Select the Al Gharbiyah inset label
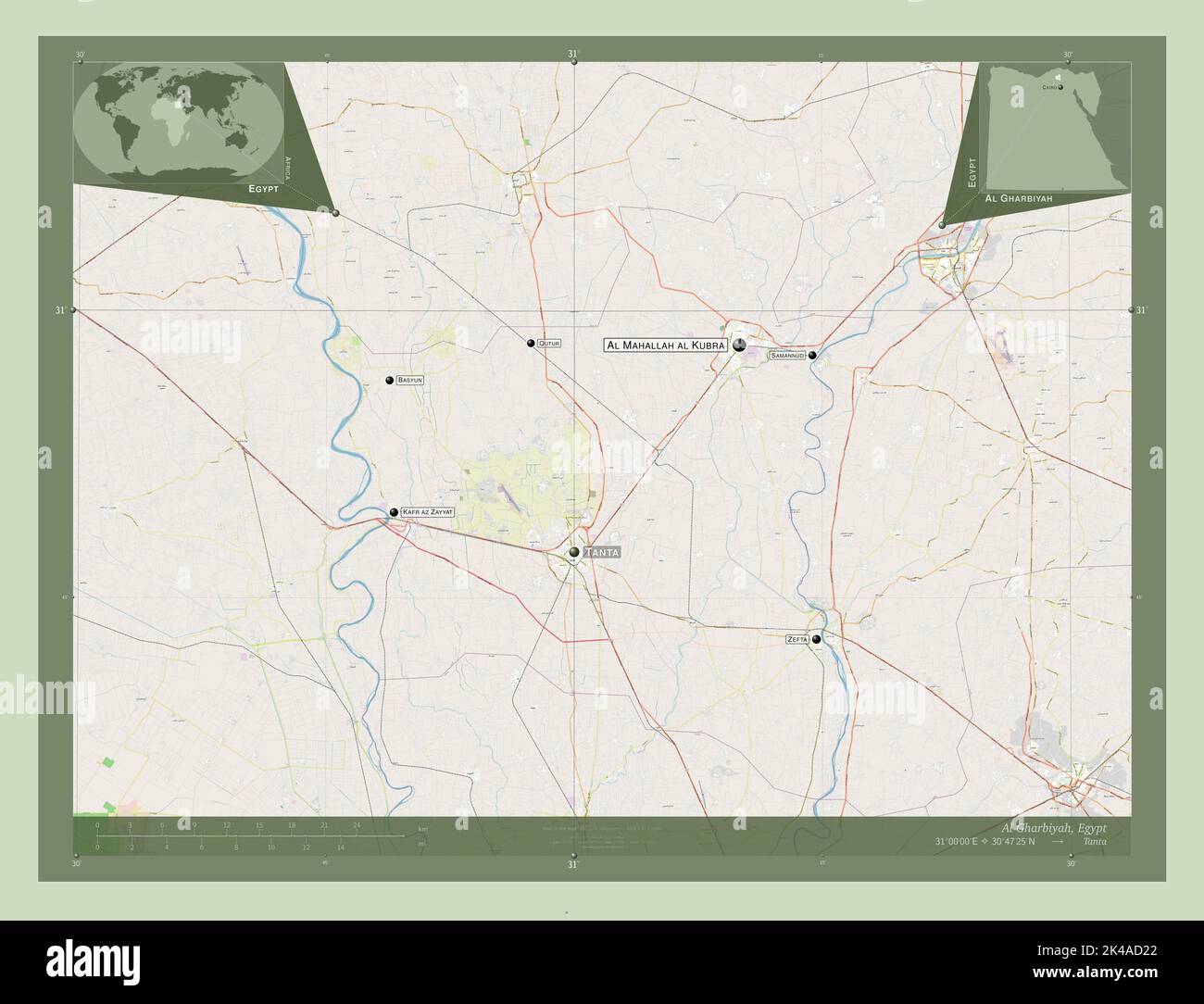The width and height of the screenshot is (1204, 1004). [1019, 198]
